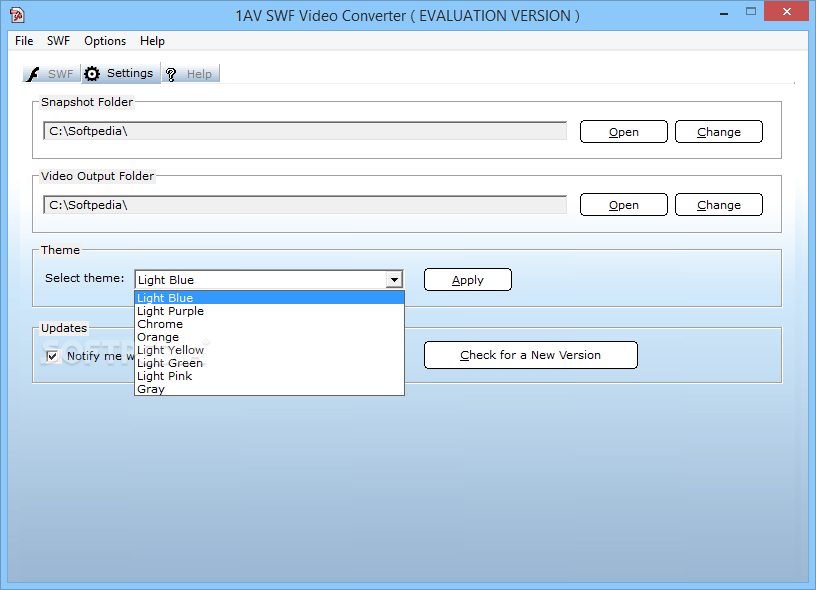The height and width of the screenshot is (590, 816).
Task: Click the app icon in the title bar
Action: click(x=17, y=15)
